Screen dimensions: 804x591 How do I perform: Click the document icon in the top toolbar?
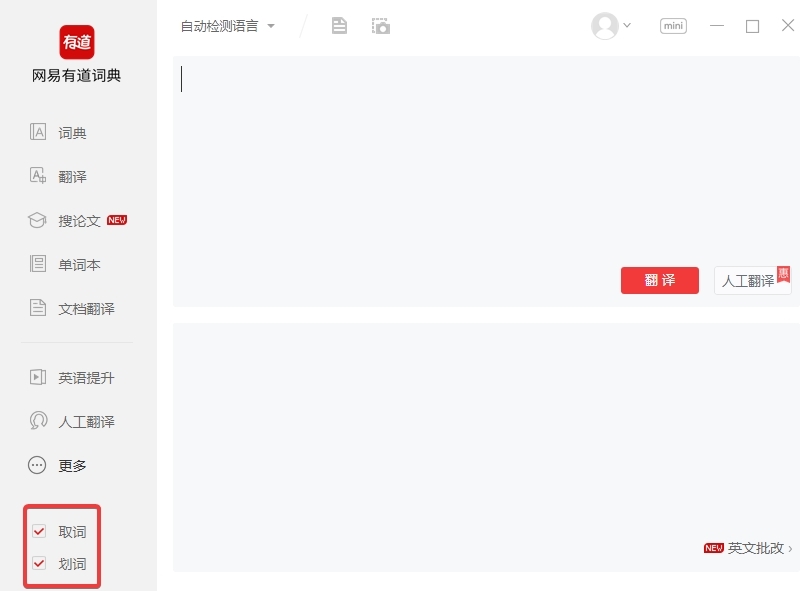339,26
